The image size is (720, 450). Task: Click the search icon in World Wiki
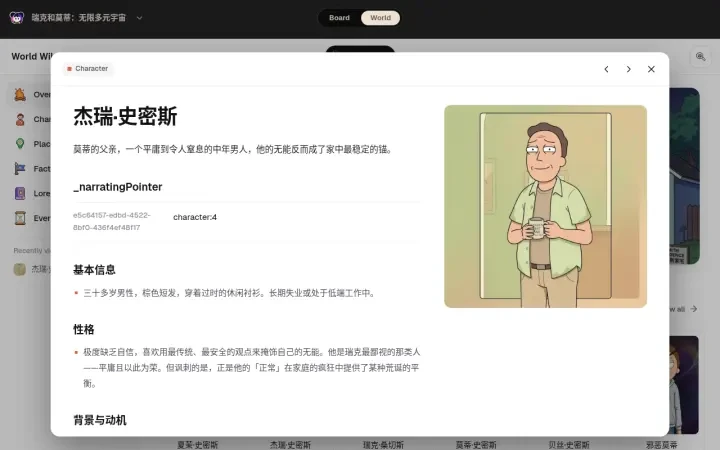click(x=700, y=56)
